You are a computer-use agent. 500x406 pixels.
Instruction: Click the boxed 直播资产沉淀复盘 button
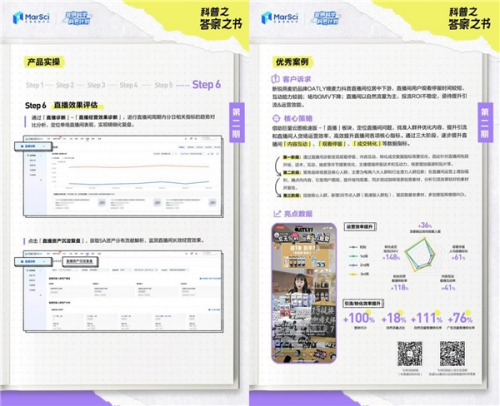pos(80,261)
